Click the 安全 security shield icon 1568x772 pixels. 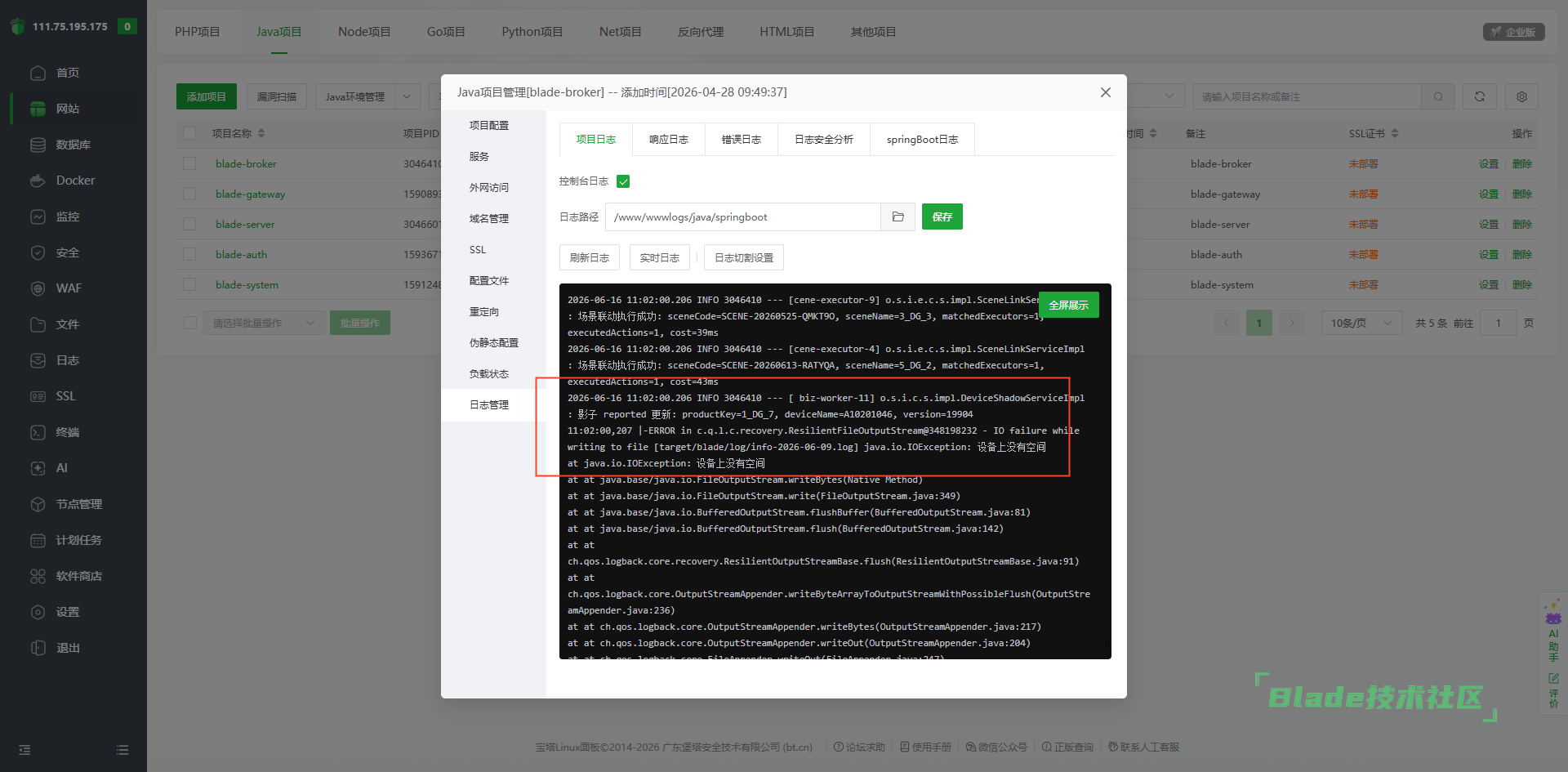click(x=38, y=252)
